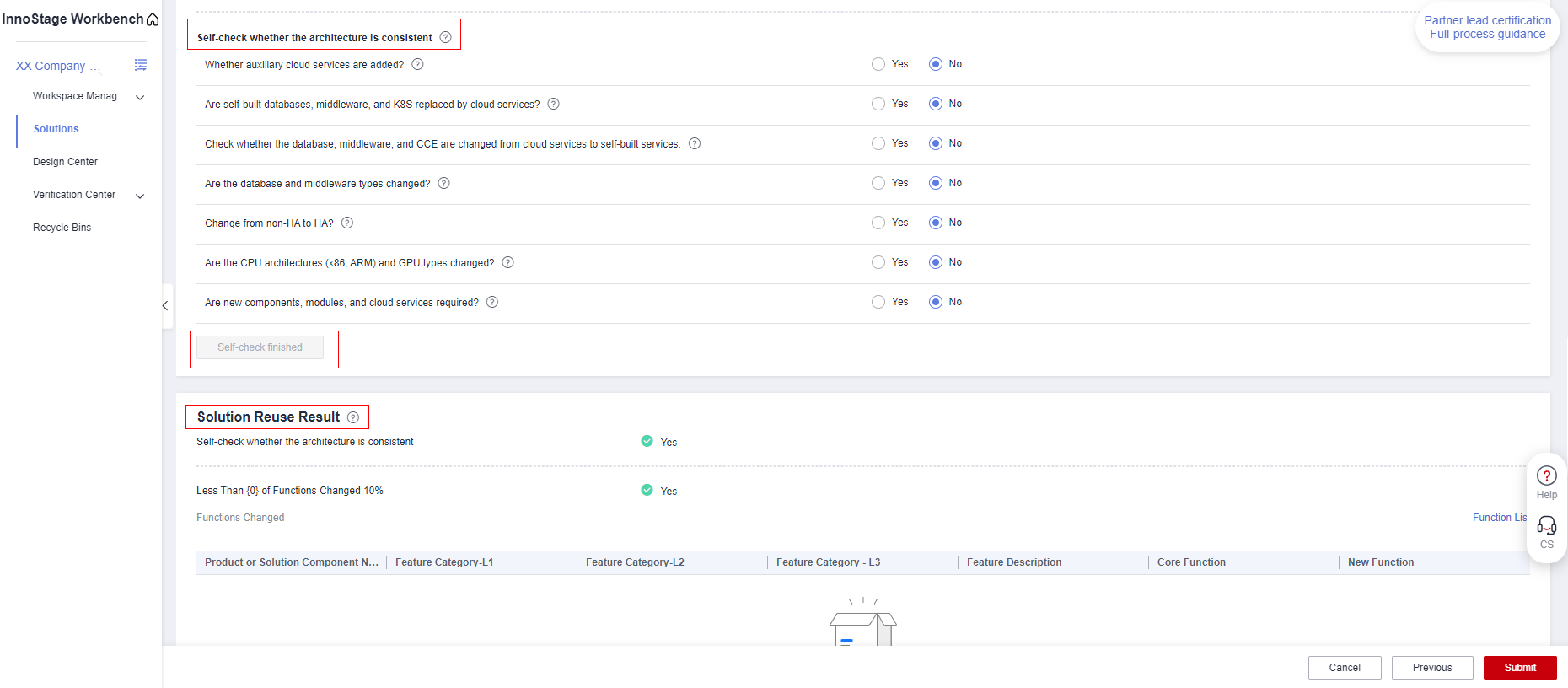Select Yes for change from non-HA to HA
Screen dimensions: 1568x688
878,223
